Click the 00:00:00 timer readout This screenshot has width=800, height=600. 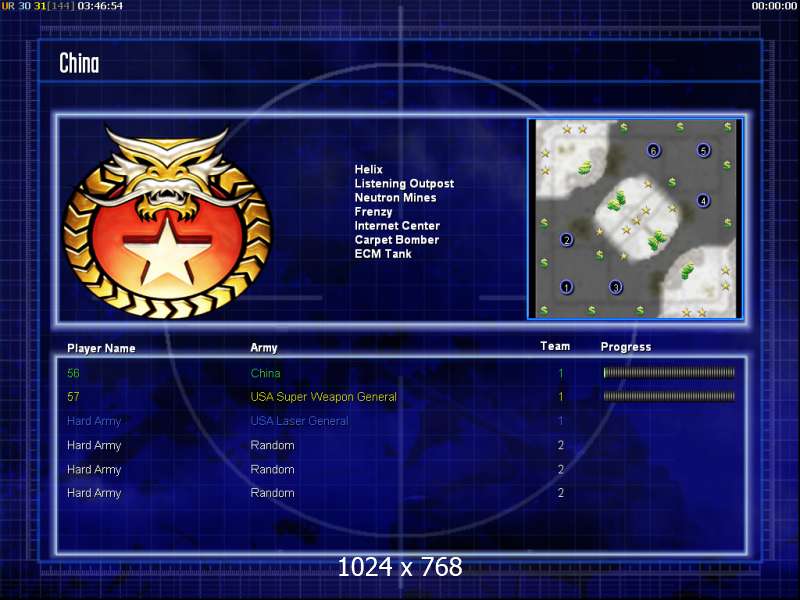[x=774, y=6]
